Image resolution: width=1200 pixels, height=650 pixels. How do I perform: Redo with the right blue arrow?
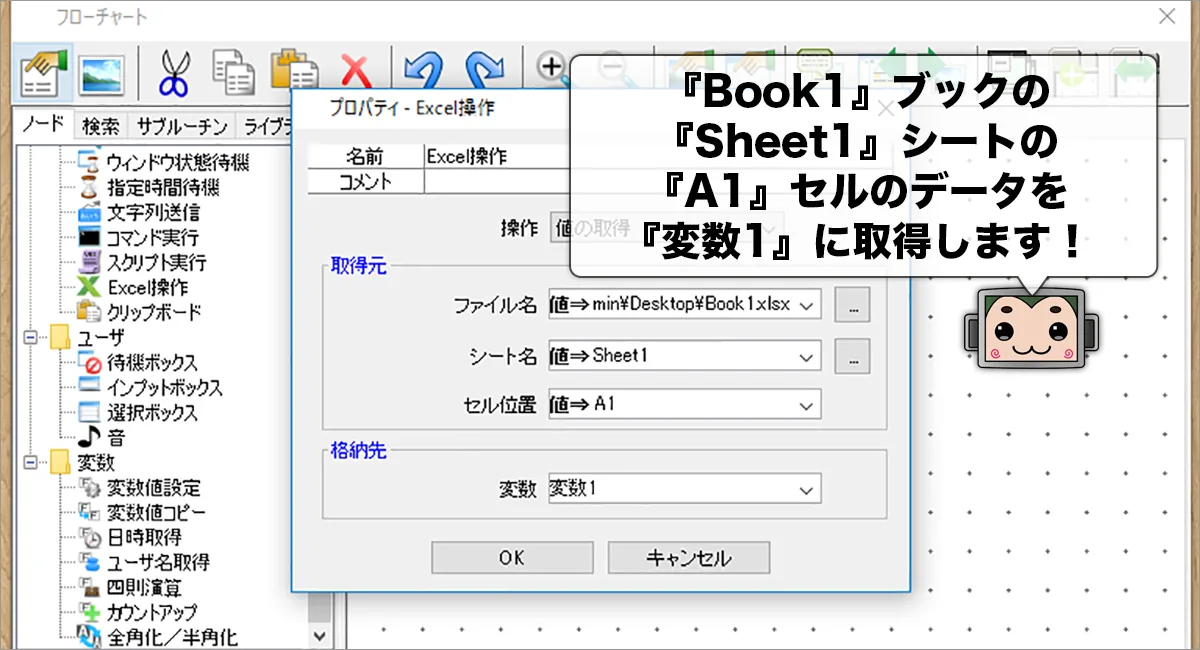484,72
